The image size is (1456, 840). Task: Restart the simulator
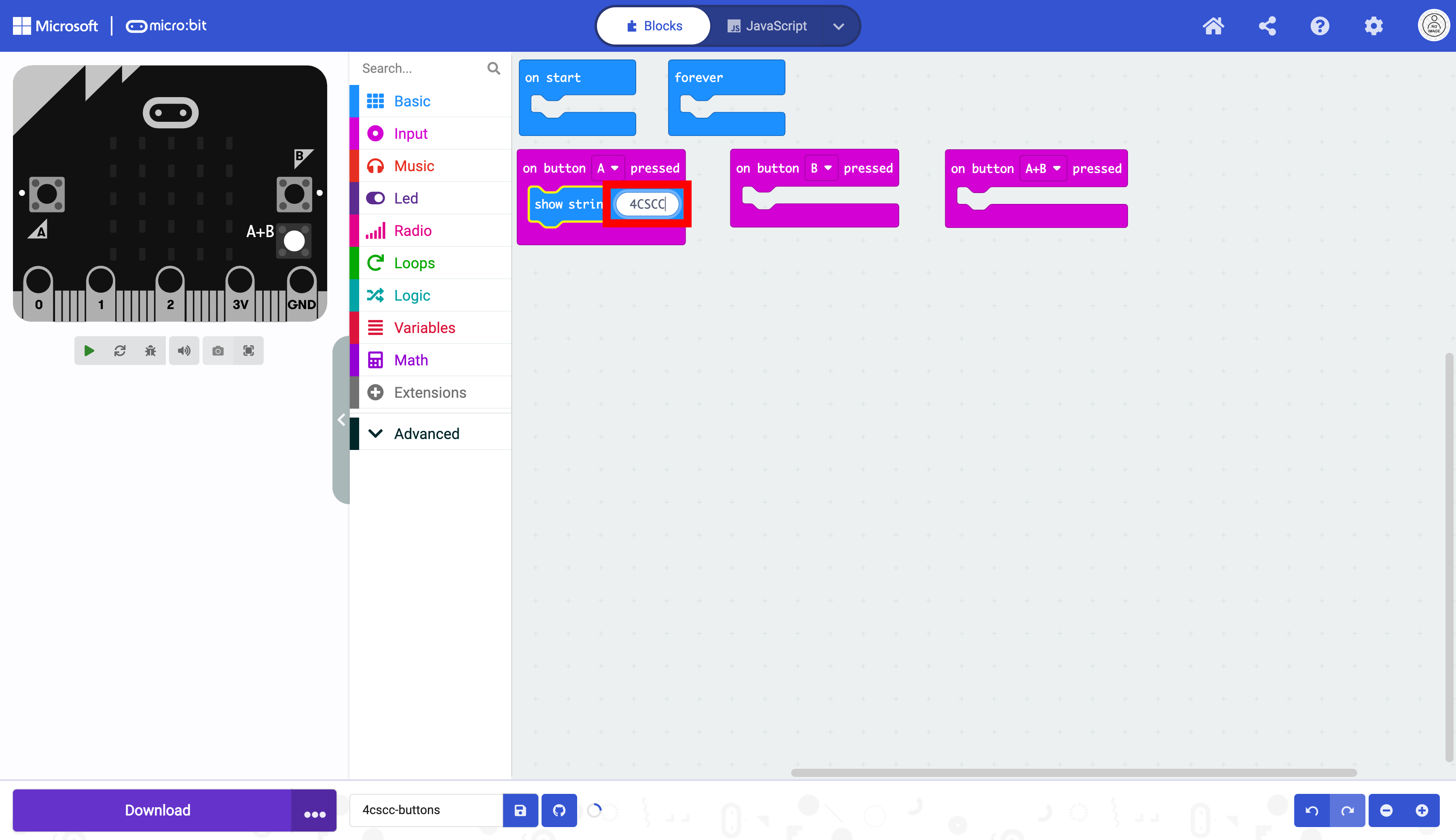120,350
